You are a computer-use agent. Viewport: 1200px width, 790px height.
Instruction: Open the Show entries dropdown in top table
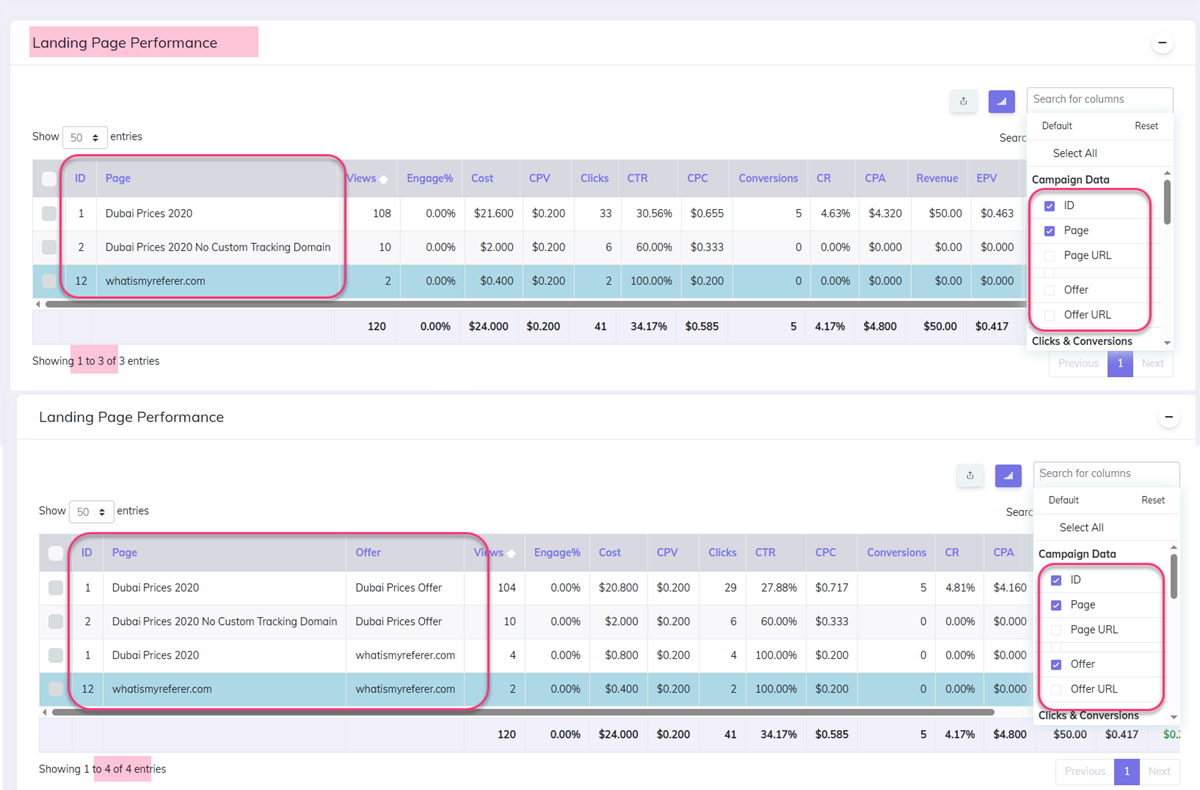tap(84, 137)
